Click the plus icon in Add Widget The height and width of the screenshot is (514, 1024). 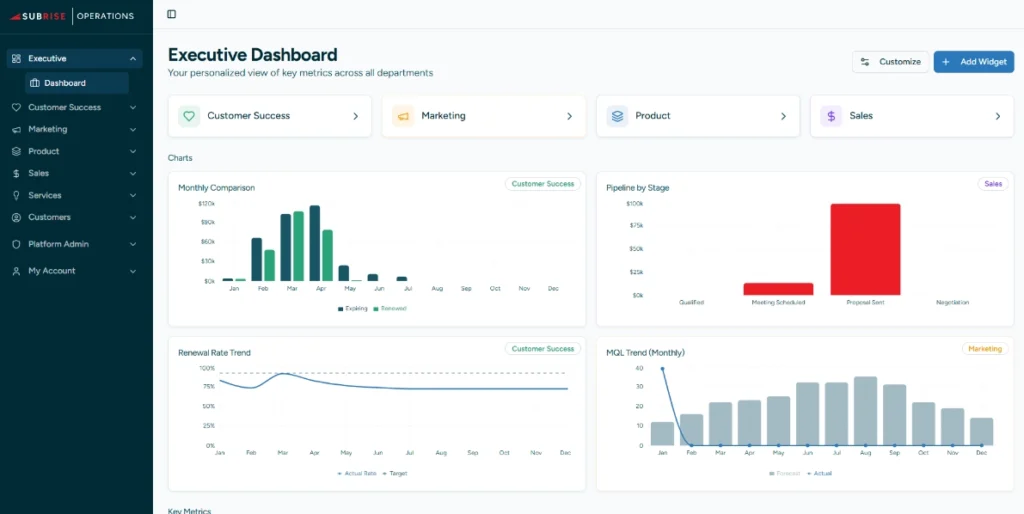click(x=946, y=62)
